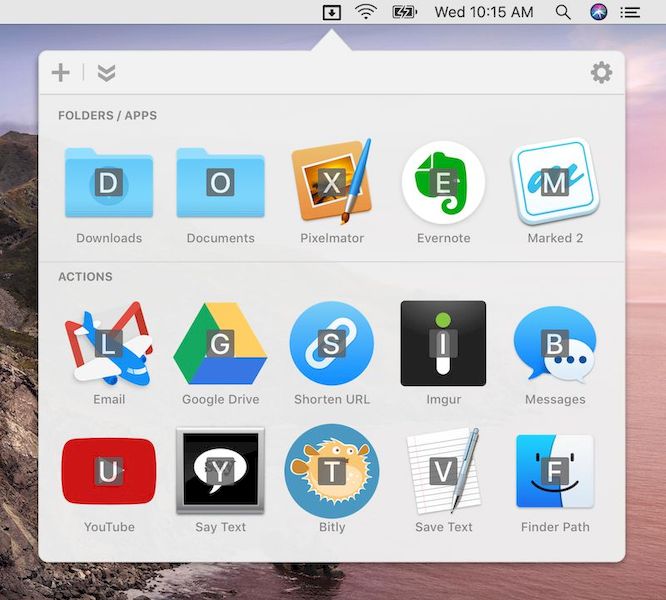Click the Shorten URL action
Viewport: 666px width, 600px height.
point(332,344)
